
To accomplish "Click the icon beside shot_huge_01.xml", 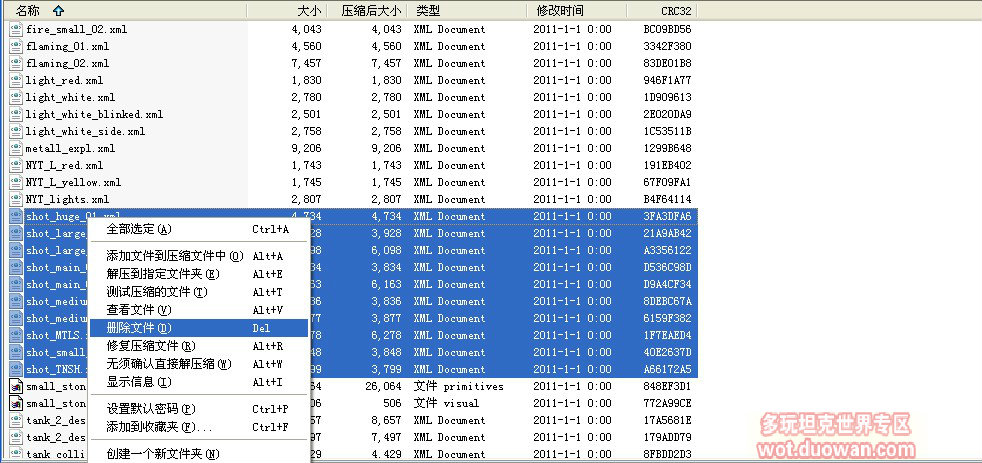I will pyautogui.click(x=16, y=216).
